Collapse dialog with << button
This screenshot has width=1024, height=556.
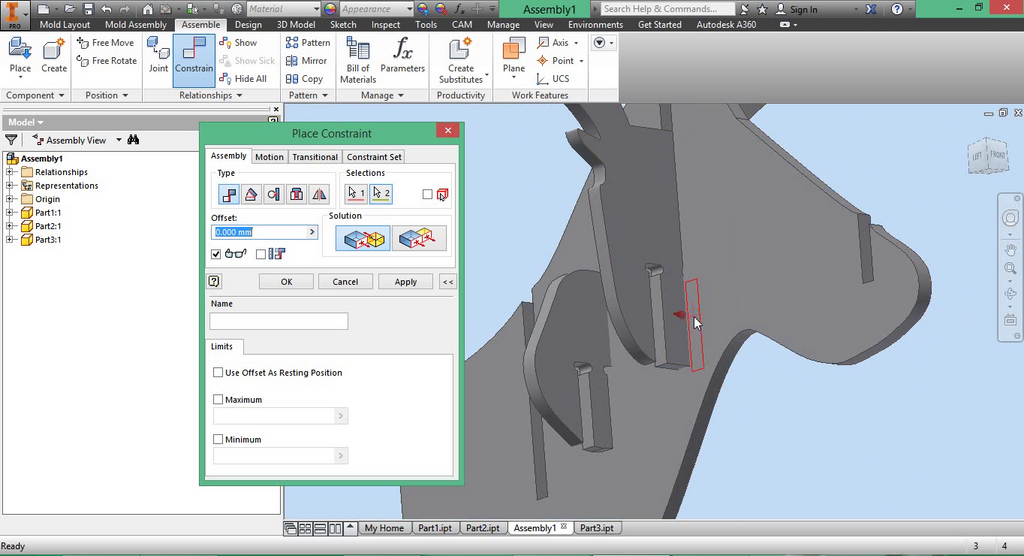point(448,282)
